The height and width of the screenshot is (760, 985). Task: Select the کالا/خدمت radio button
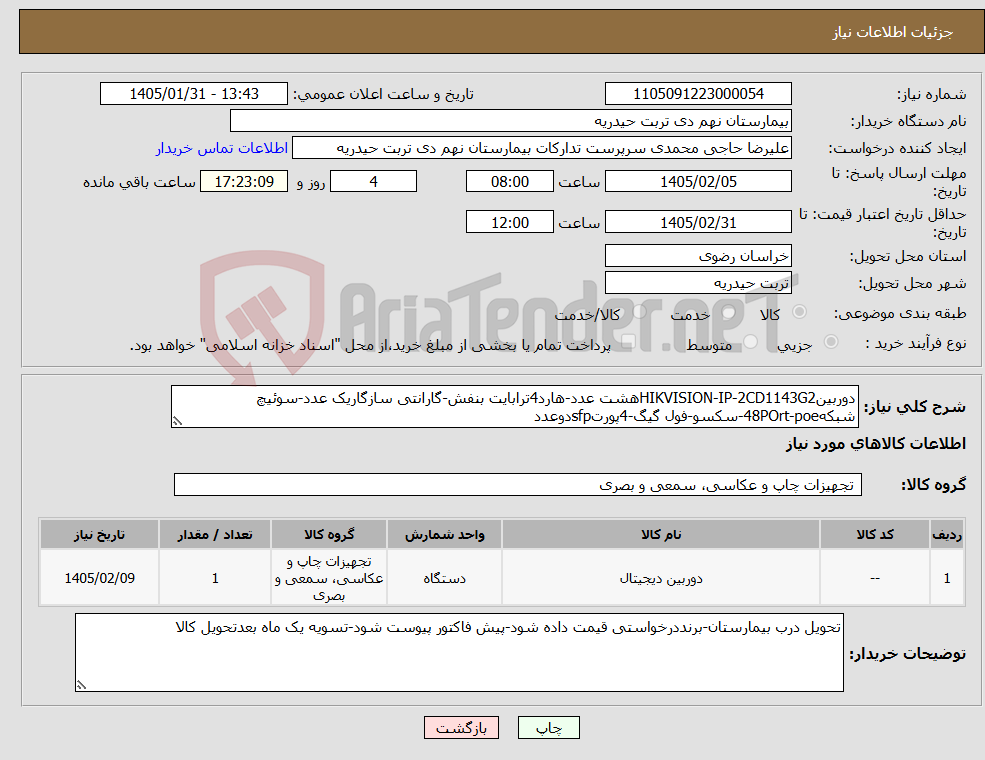(639, 312)
